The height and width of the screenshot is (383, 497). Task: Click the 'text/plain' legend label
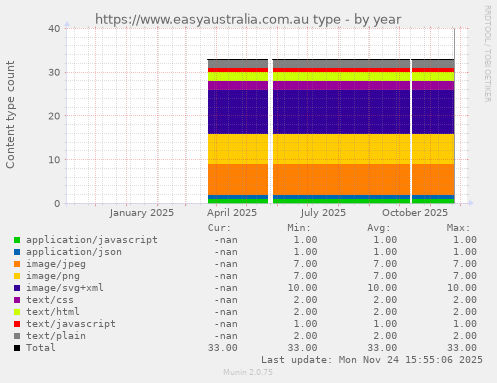click(x=56, y=336)
